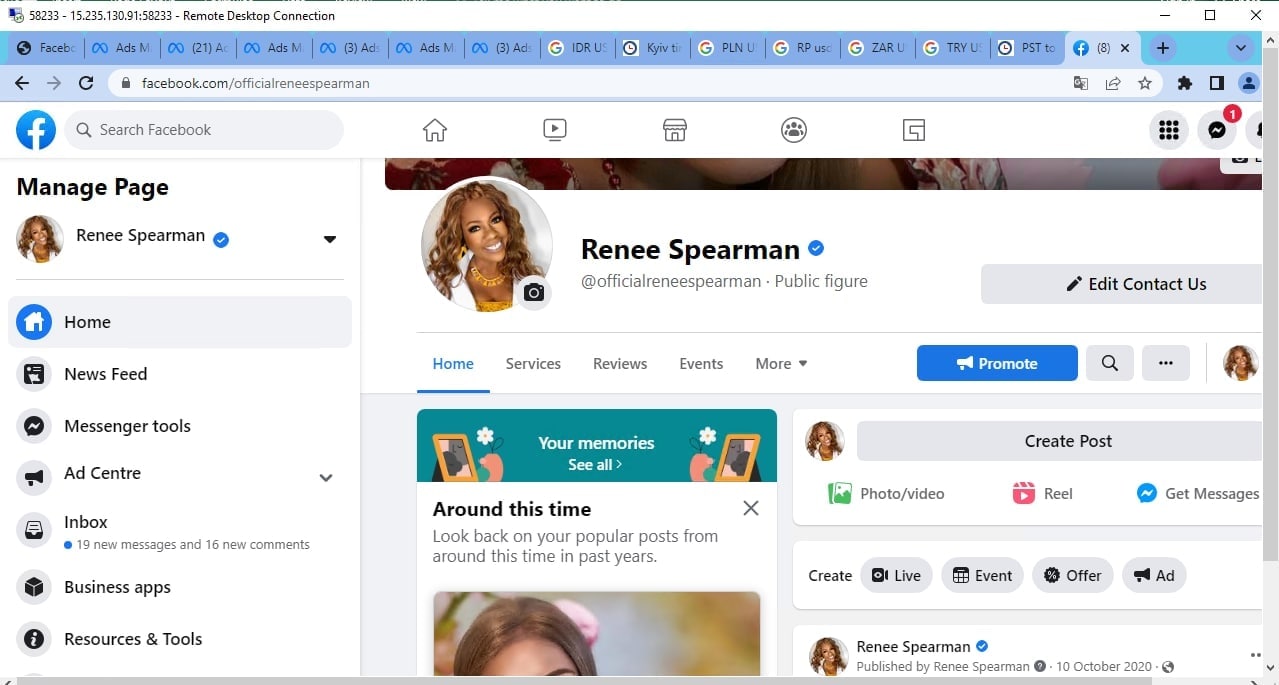The height and width of the screenshot is (685, 1279).
Task: Click Renee Spearman post author name link
Action: coord(913,647)
